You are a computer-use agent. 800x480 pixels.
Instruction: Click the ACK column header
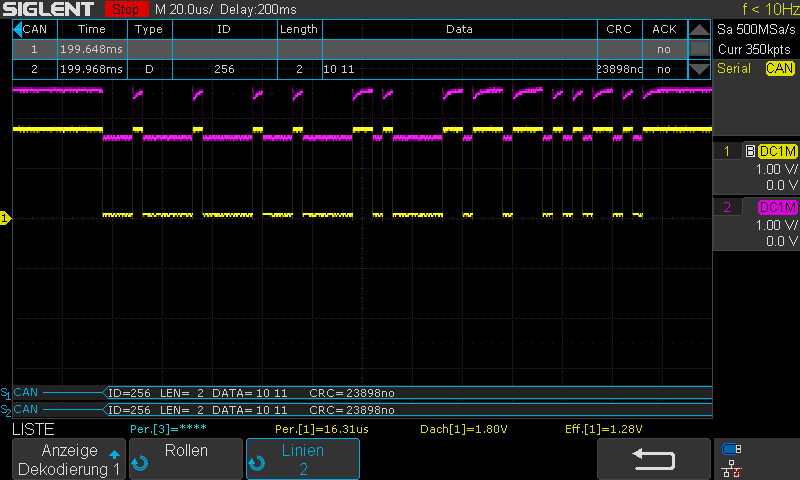[664, 29]
